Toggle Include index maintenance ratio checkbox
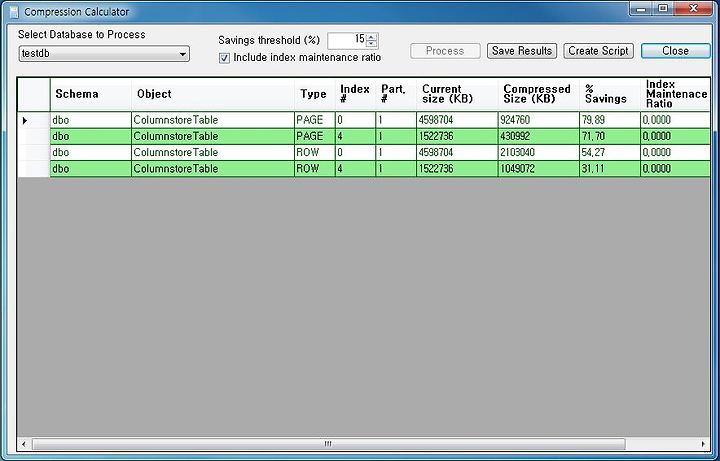720x461 pixels. (224, 58)
